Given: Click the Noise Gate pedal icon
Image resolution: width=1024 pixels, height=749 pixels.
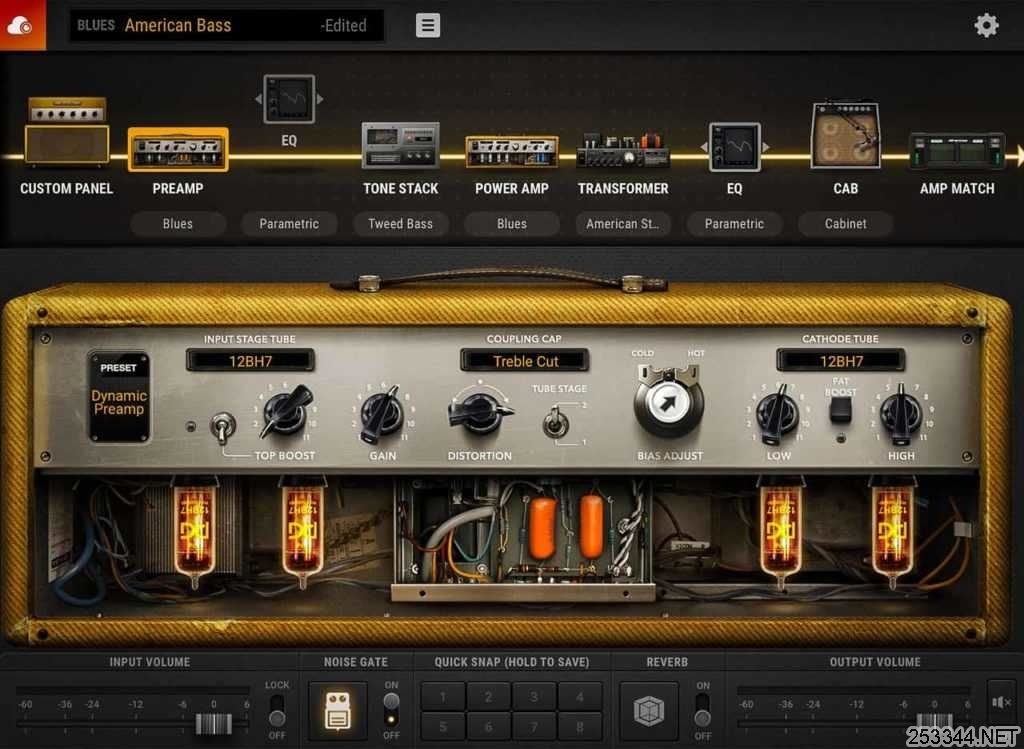Looking at the screenshot, I should [338, 711].
